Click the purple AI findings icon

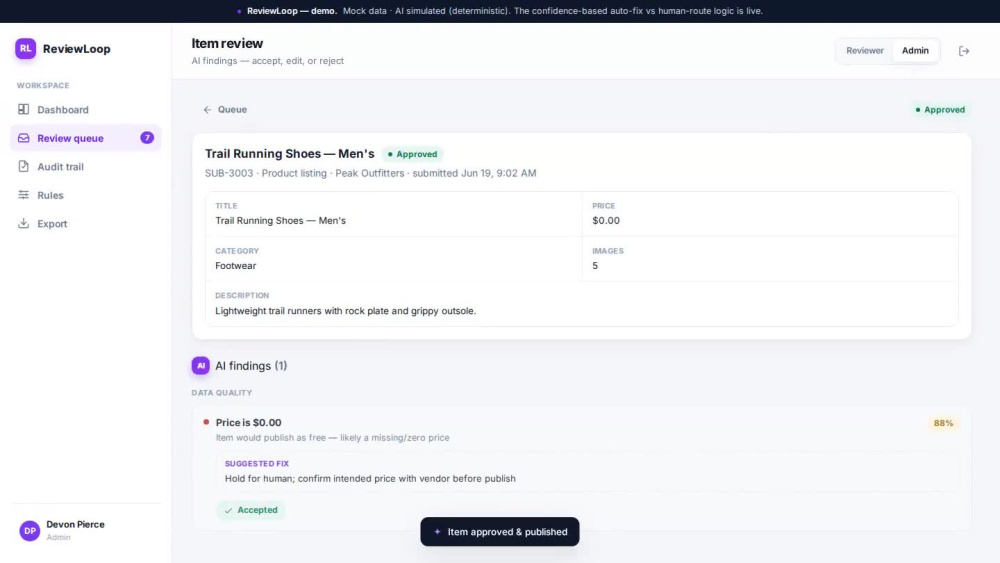(201, 365)
